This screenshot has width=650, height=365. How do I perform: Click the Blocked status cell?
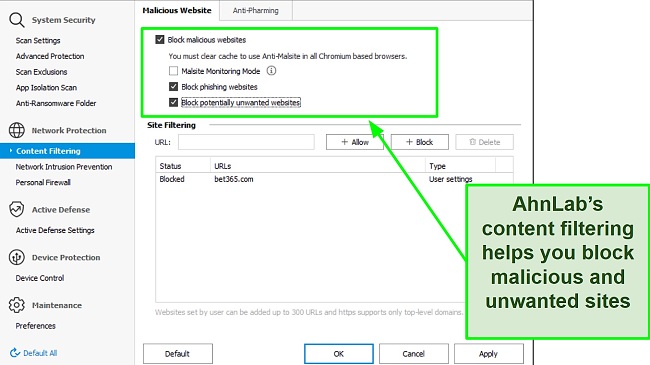pyautogui.click(x=172, y=179)
